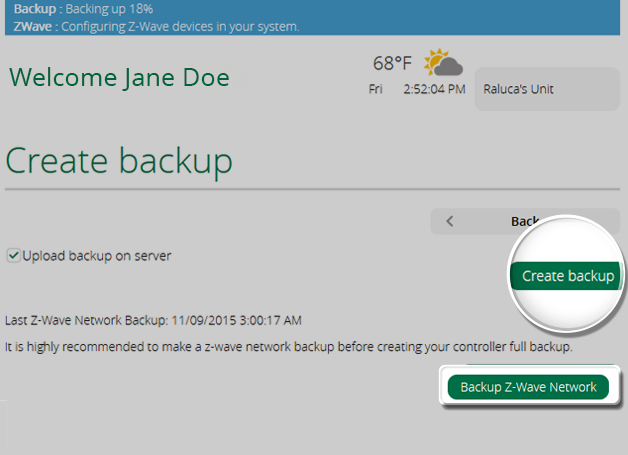
Task: Click the 2:52:04 PM clock display
Action: coord(434,89)
